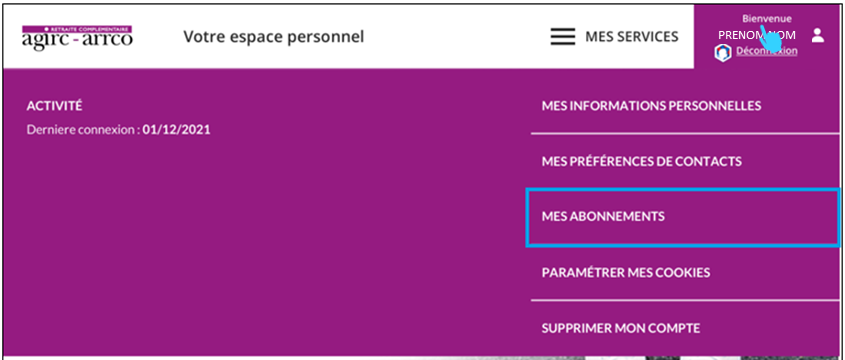Select the highlighted MES ABONNEMENTS entry

[683, 217]
